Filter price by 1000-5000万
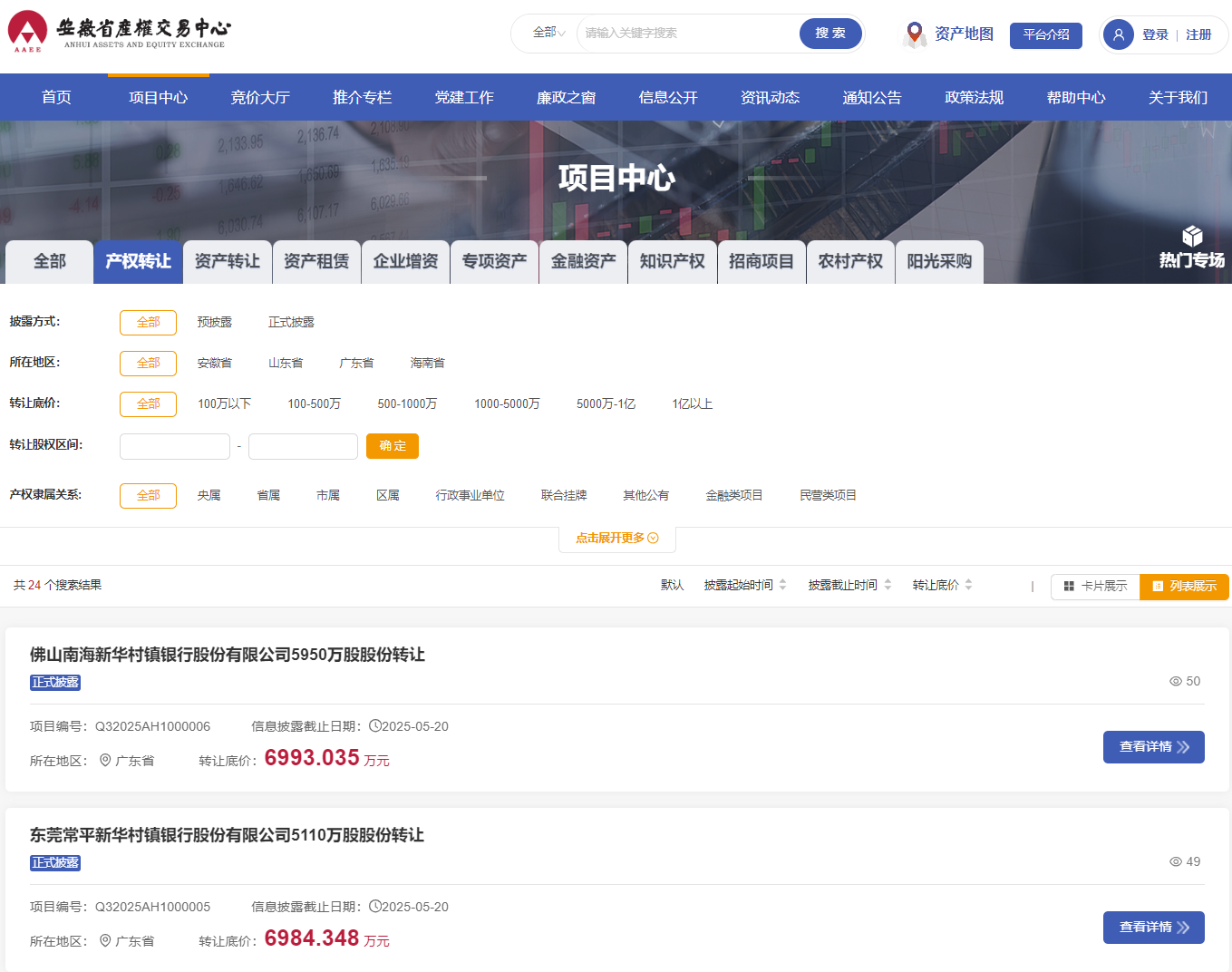Screen dimensions: 1232x972 coord(507,403)
